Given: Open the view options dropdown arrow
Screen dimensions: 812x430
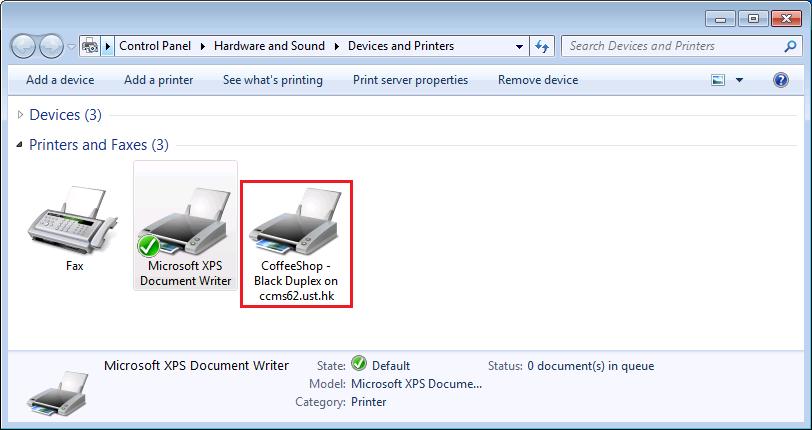Looking at the screenshot, I should [740, 80].
